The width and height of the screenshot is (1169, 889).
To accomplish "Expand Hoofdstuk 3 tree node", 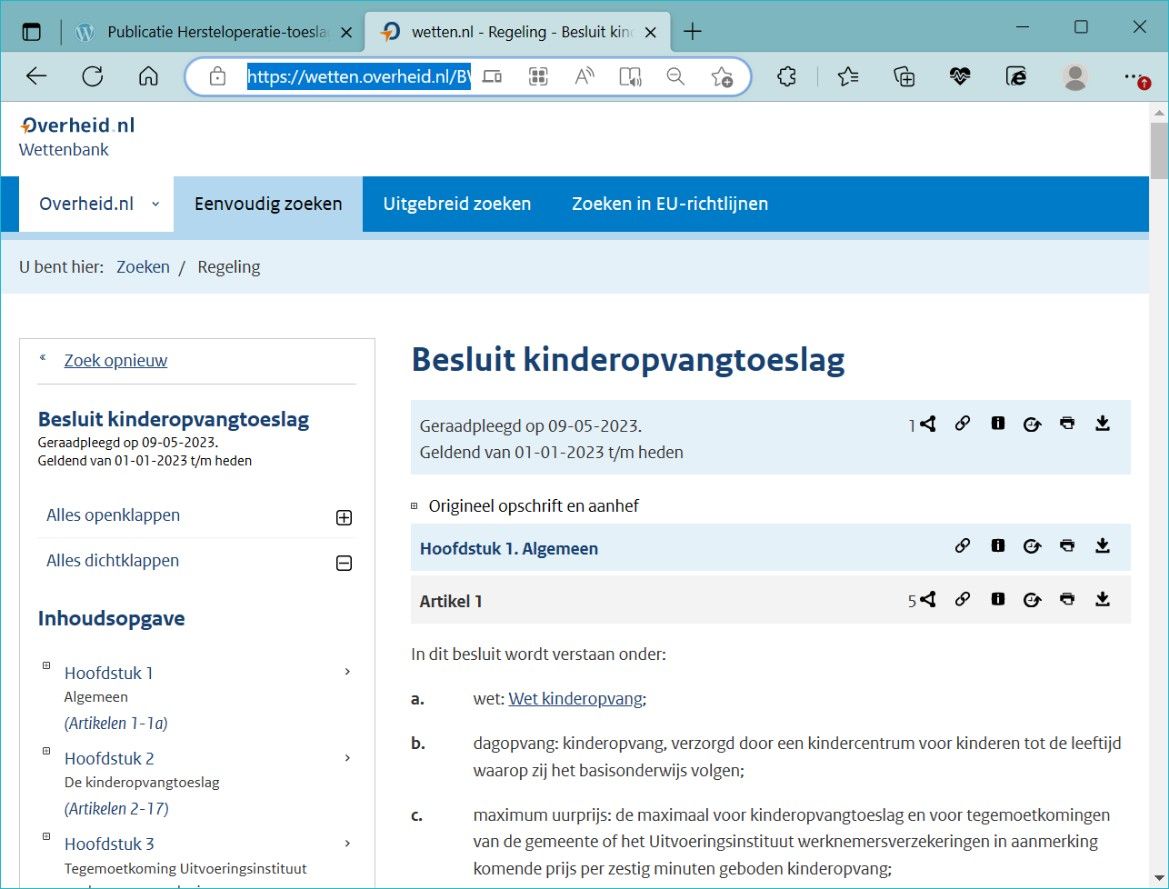I will pos(46,837).
